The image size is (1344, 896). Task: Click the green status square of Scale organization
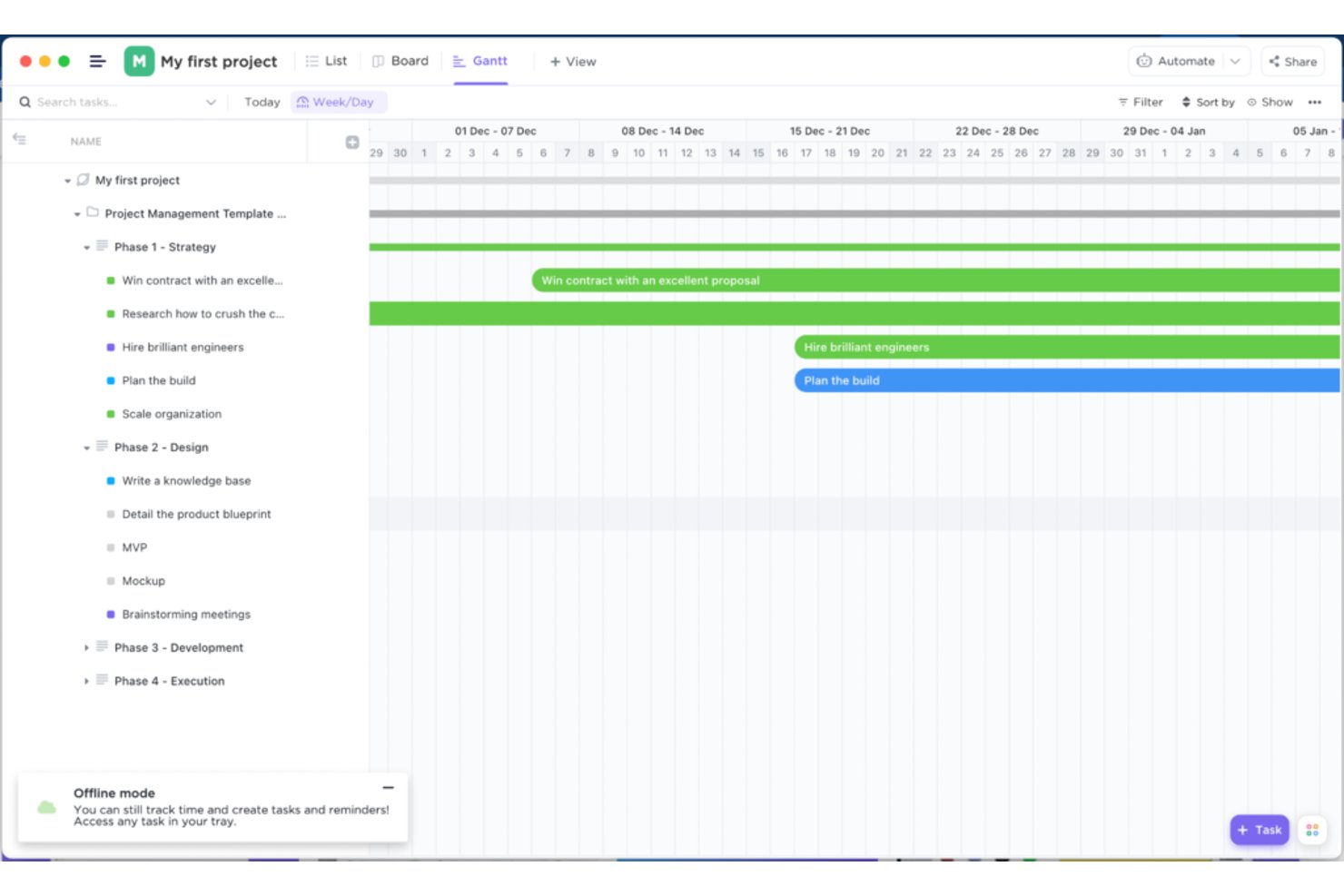[x=111, y=414]
